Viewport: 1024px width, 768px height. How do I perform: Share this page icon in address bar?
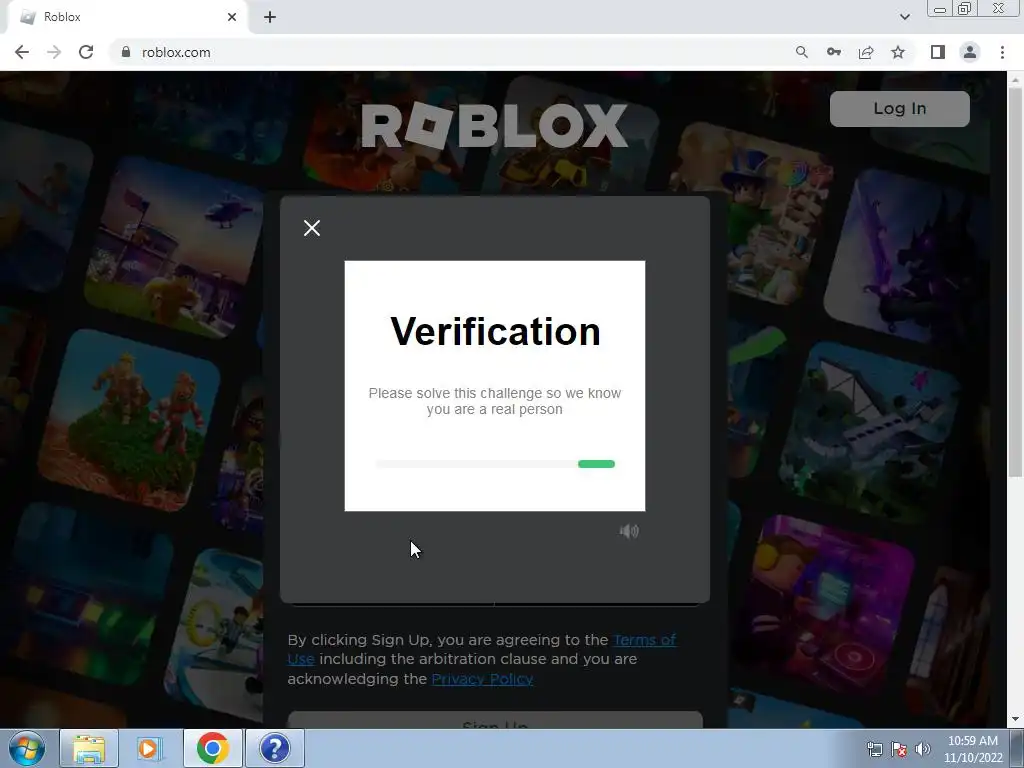click(x=866, y=52)
